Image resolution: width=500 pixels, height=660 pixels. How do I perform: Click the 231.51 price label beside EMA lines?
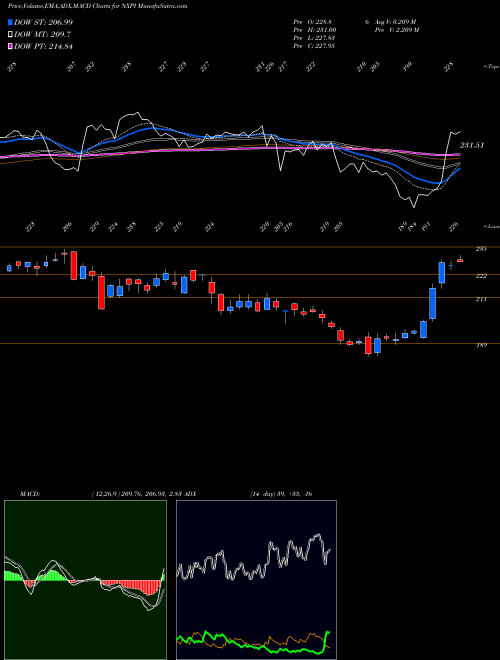(472, 145)
